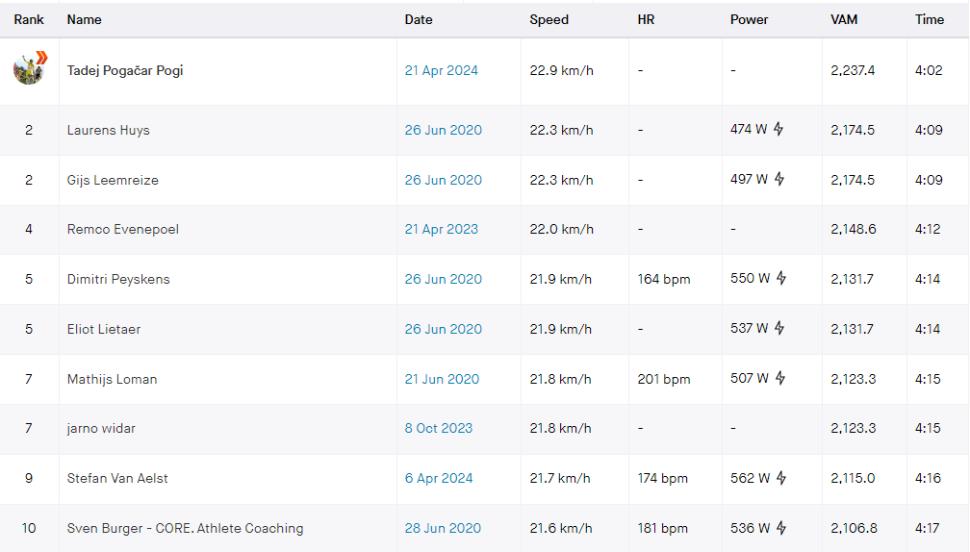Click the 21.6 km/h speed value
Image resolution: width=970 pixels, height=552 pixels.
560,528
